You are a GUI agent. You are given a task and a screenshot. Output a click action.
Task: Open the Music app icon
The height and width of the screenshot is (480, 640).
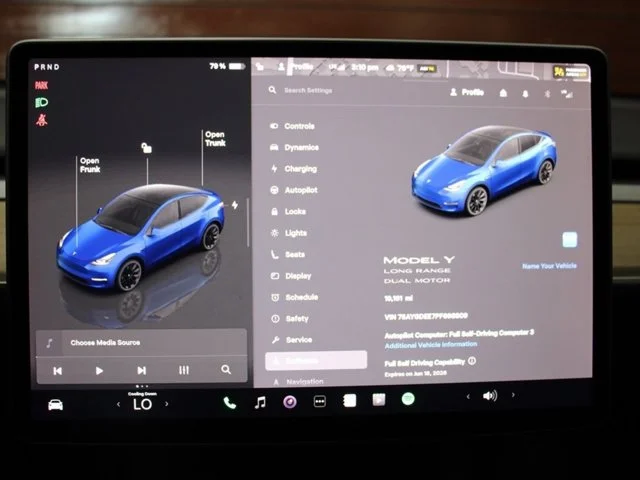(x=260, y=402)
